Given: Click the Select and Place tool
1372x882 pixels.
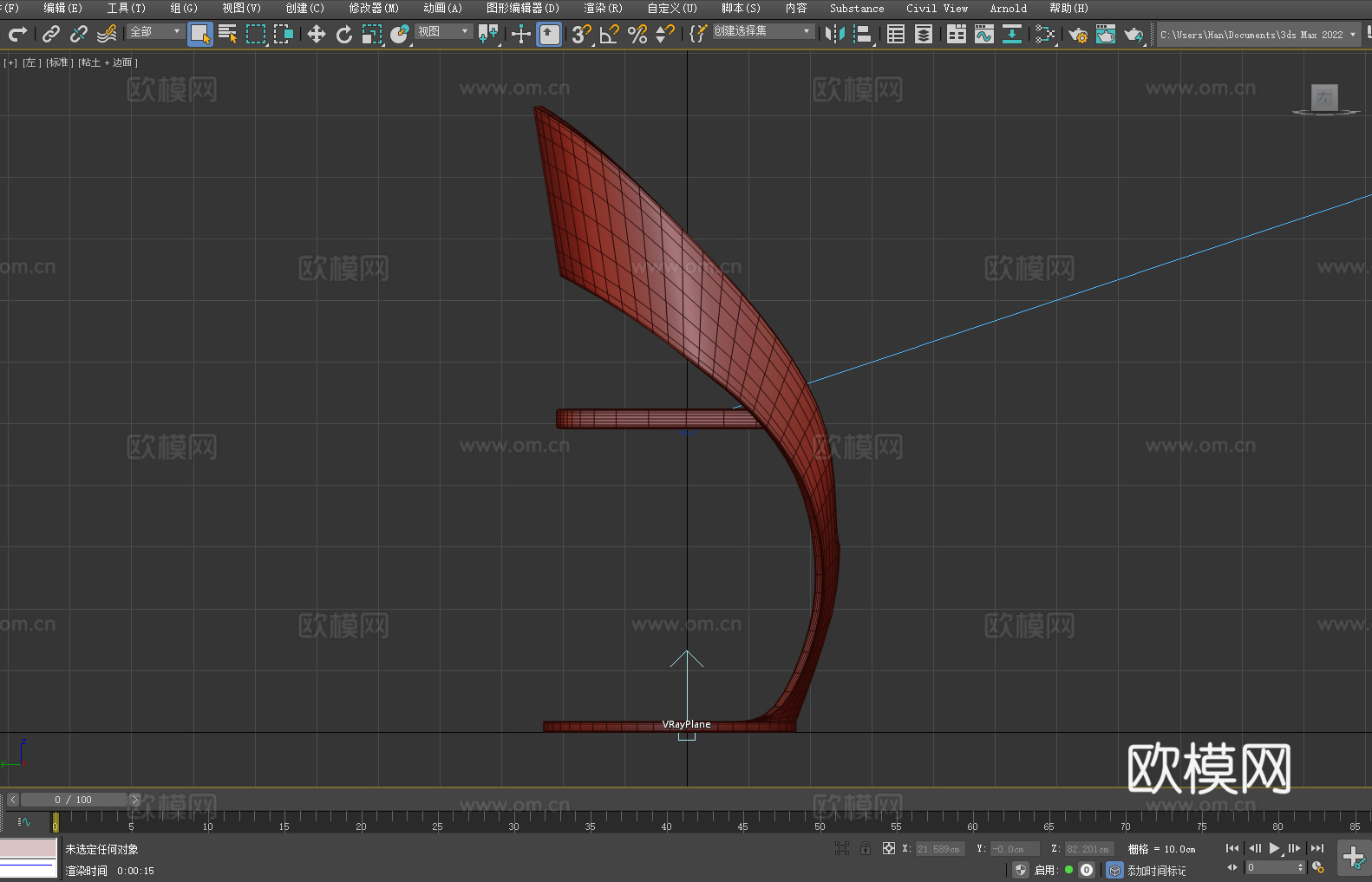Looking at the screenshot, I should pyautogui.click(x=400, y=34).
